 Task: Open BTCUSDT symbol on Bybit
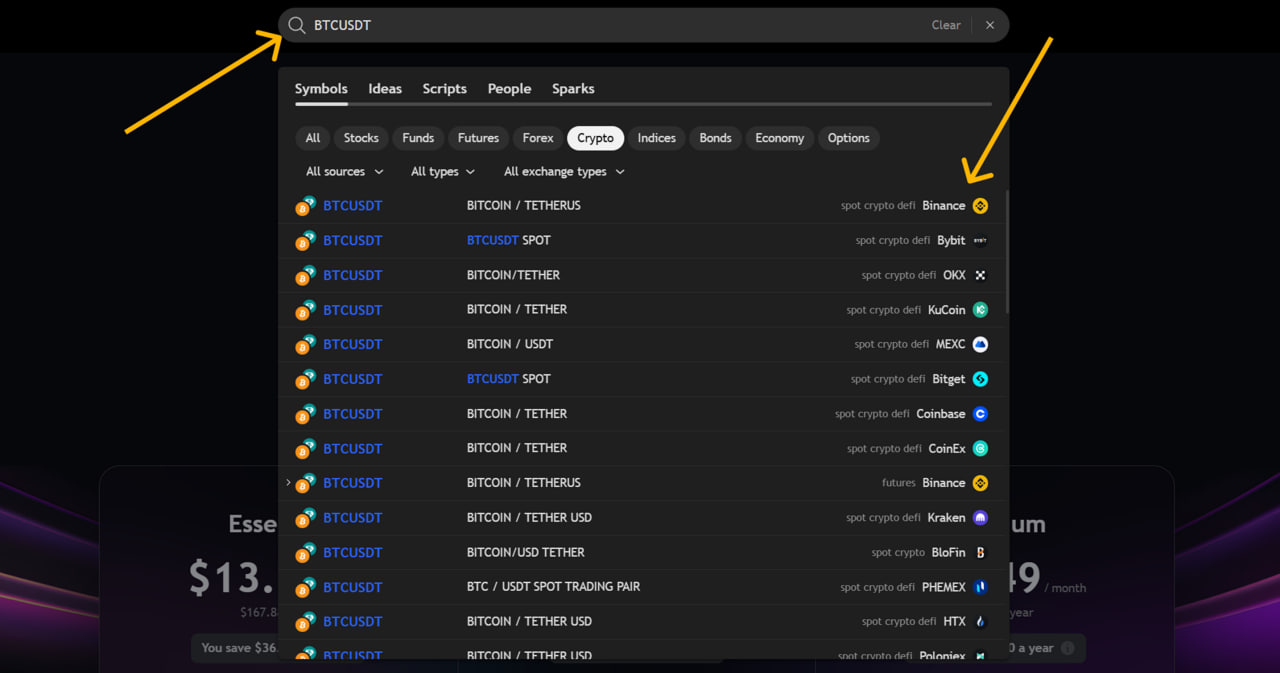coord(353,241)
